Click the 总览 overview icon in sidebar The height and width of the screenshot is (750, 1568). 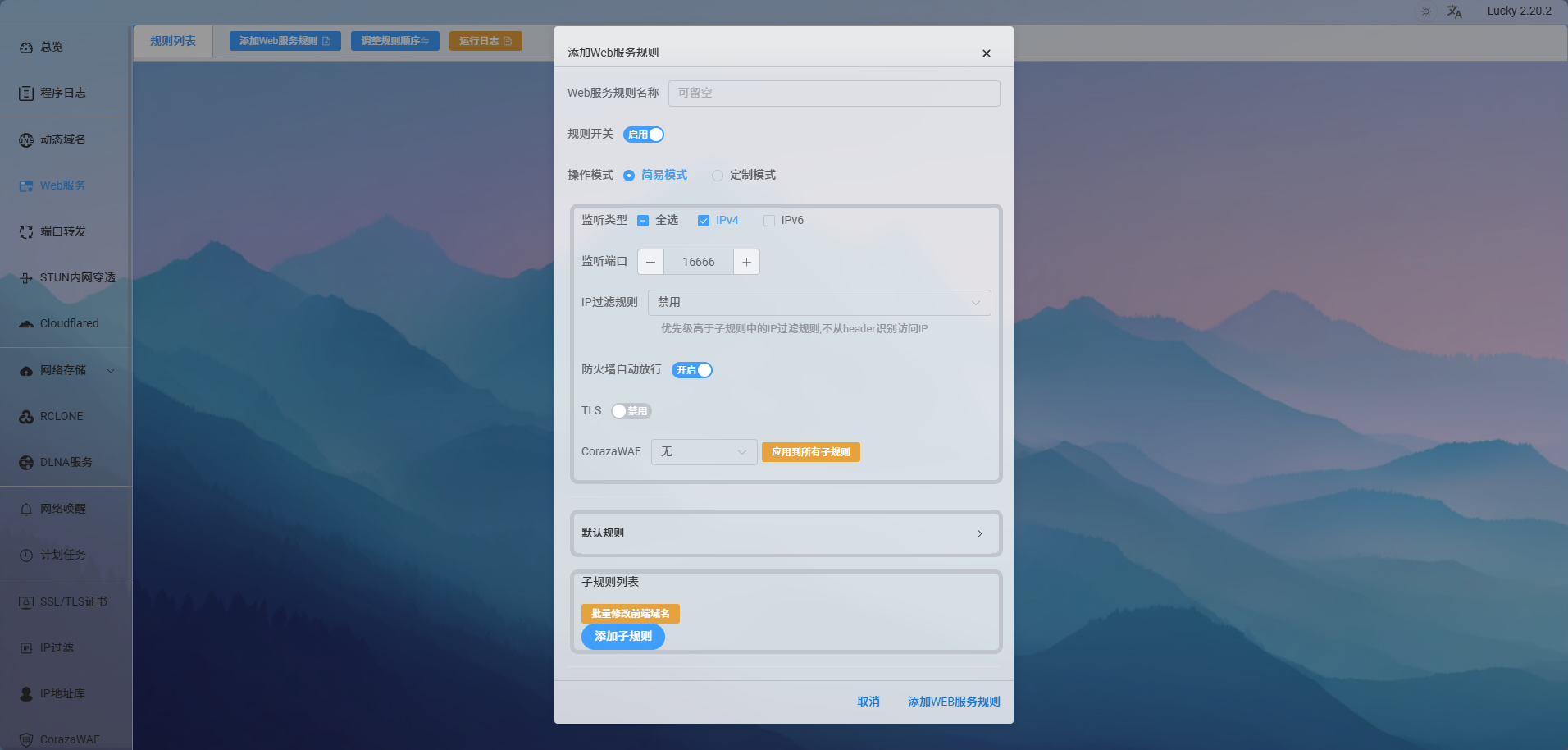(x=26, y=48)
